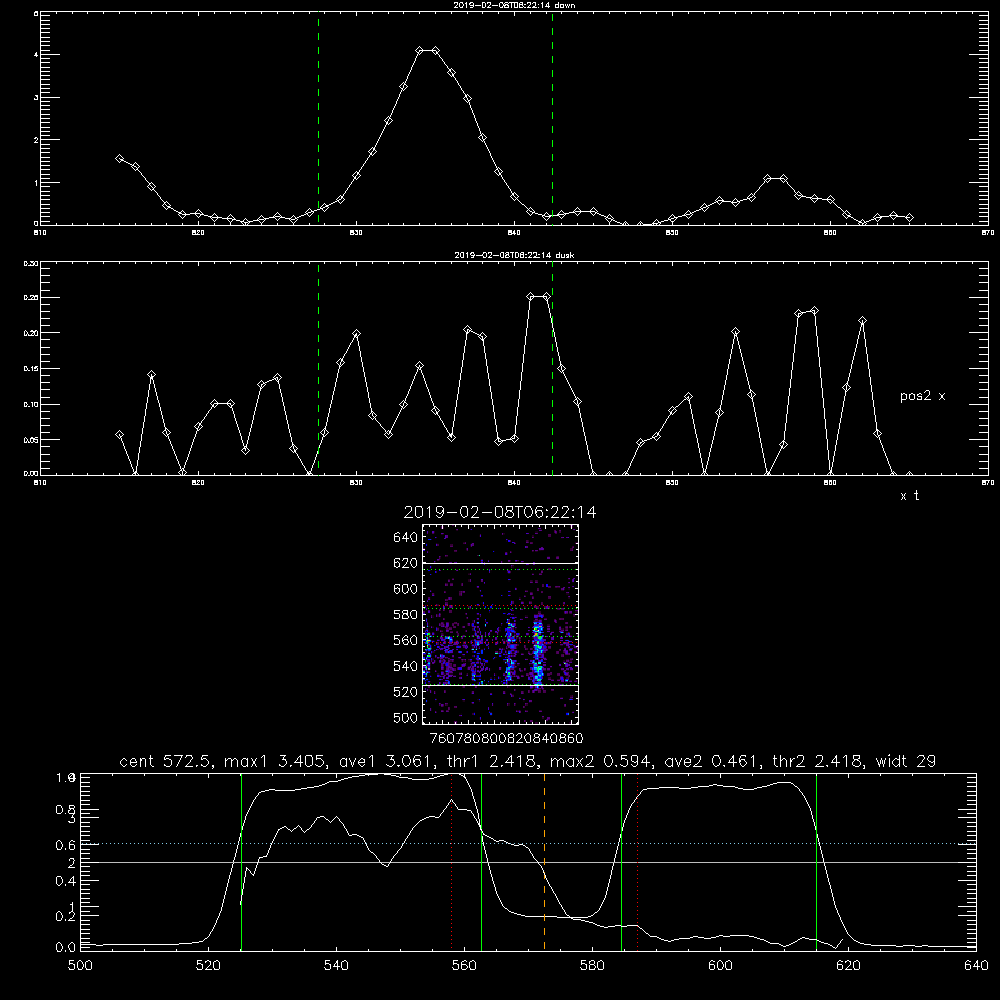Open the spectrogram image thumbnail
The image size is (1000, 1000).
click(500, 624)
